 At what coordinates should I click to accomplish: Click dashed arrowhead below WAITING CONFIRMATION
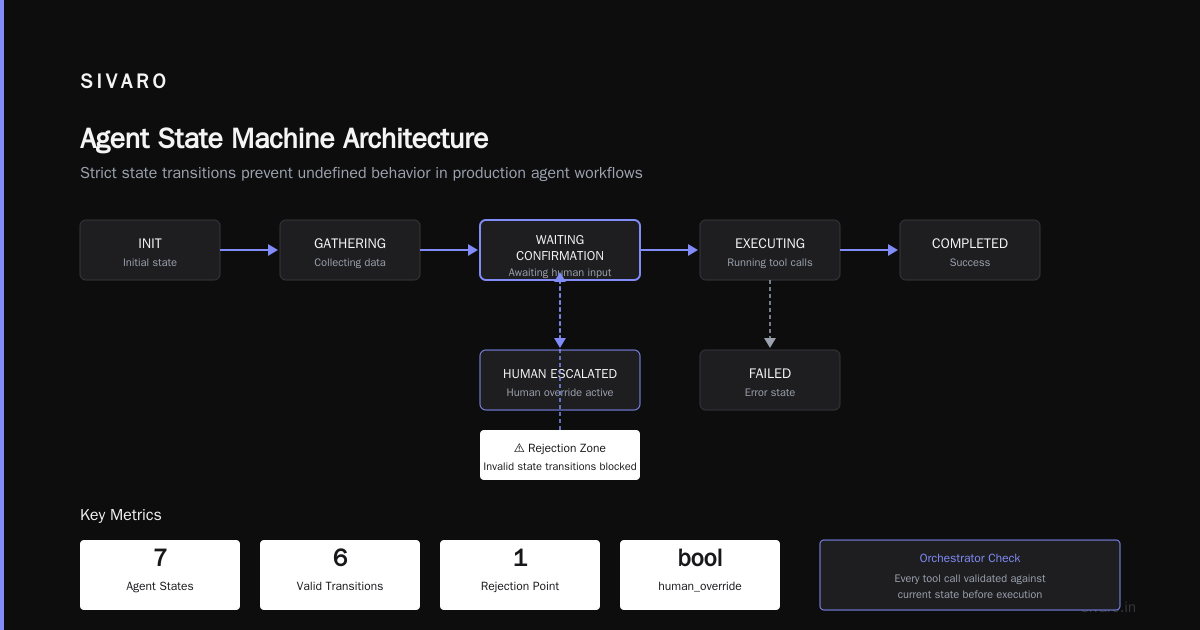click(560, 276)
